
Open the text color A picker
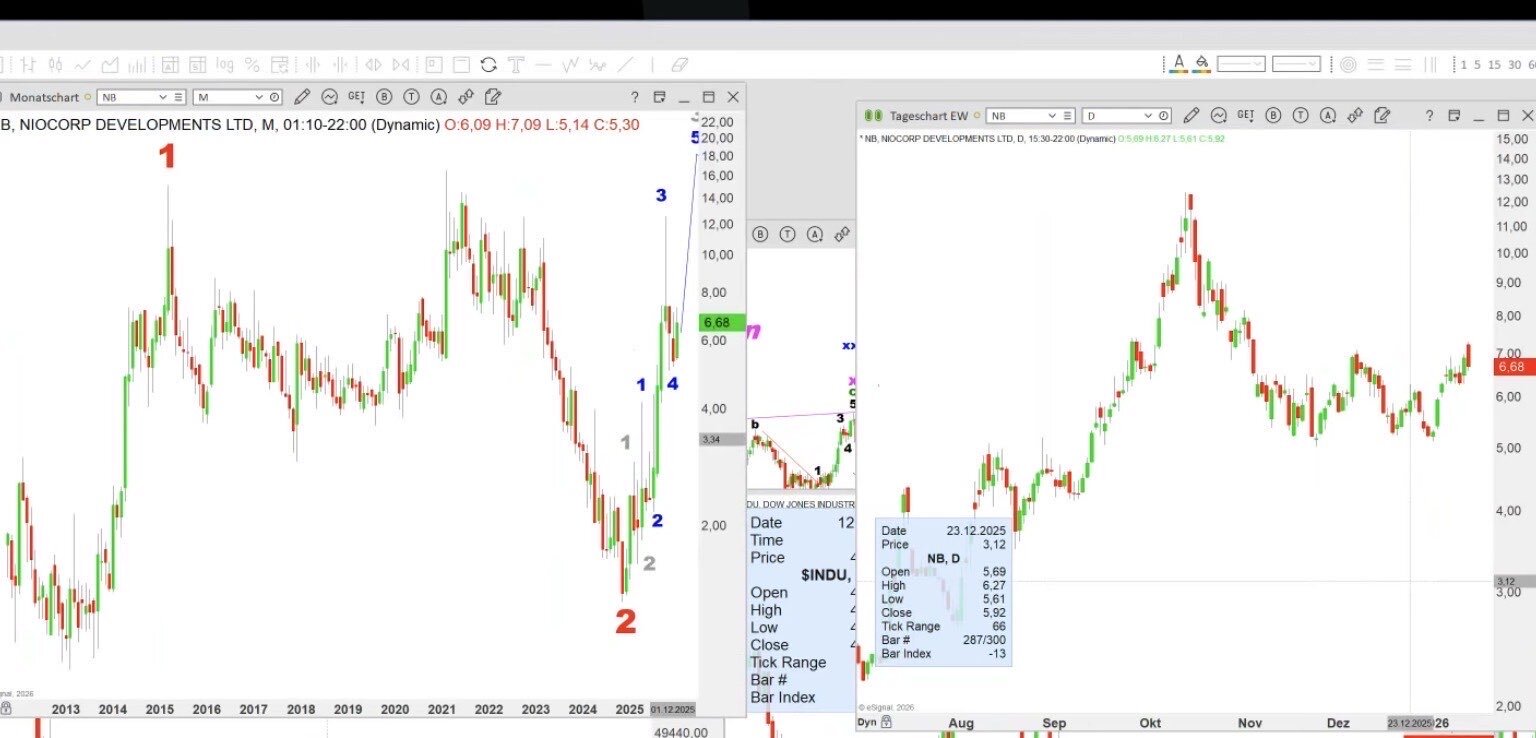(x=1179, y=63)
